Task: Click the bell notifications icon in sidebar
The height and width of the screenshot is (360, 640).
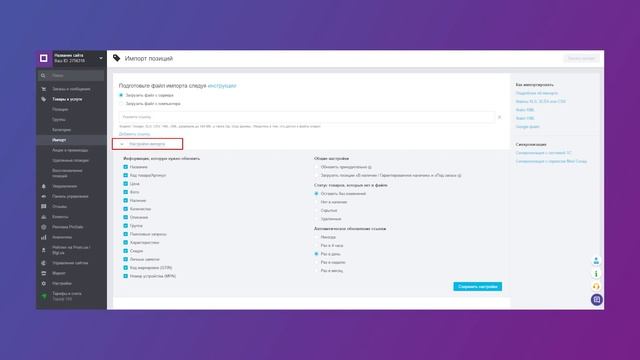Action: pyautogui.click(x=44, y=186)
